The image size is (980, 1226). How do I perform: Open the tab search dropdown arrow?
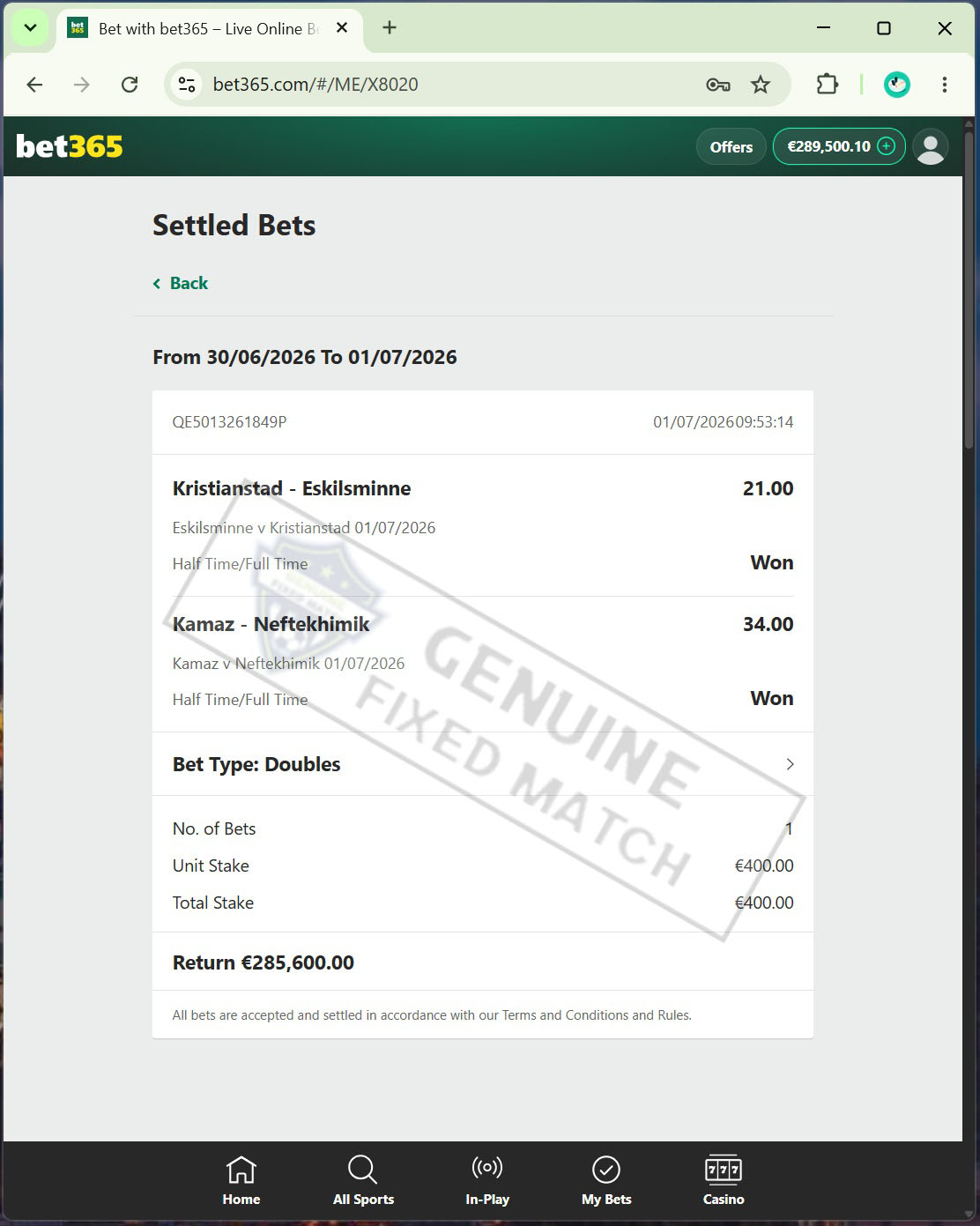(30, 28)
